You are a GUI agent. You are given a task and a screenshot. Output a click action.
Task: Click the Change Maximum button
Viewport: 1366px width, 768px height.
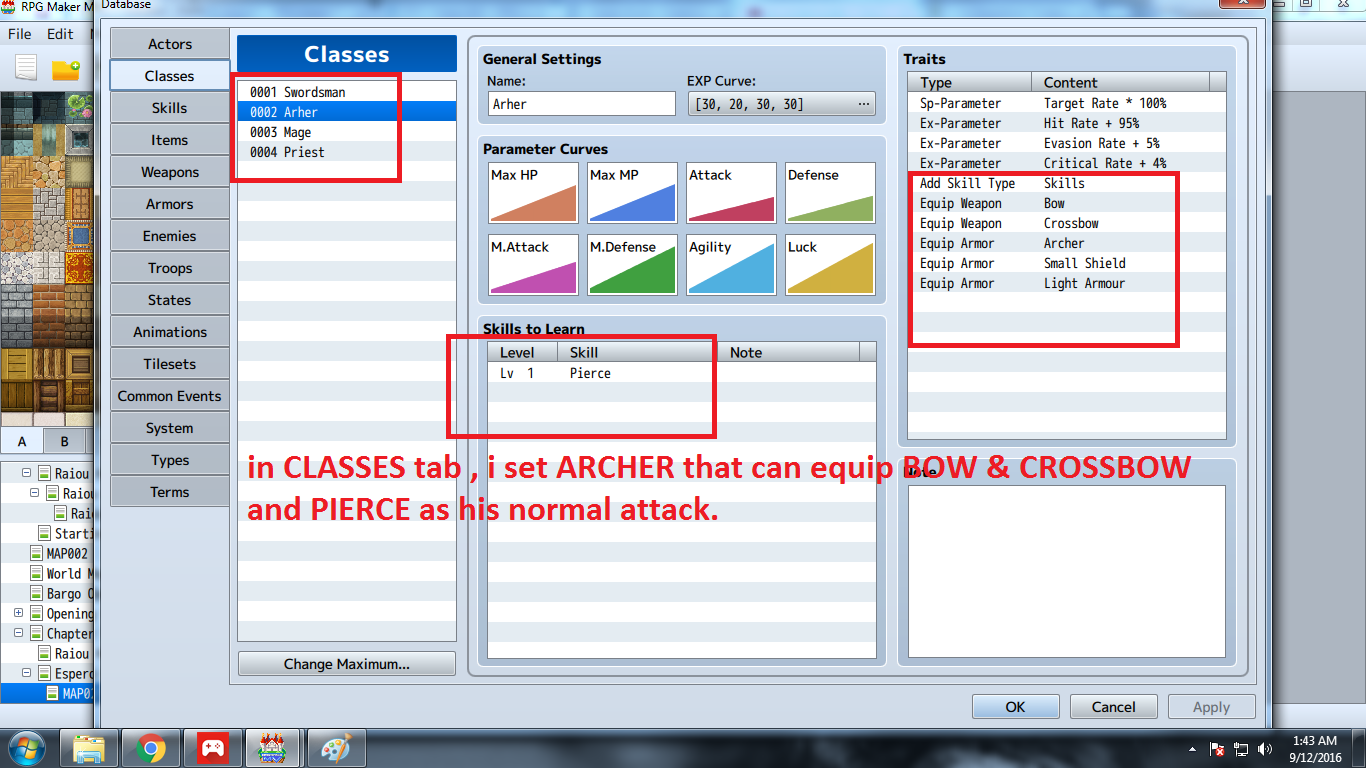(346, 664)
